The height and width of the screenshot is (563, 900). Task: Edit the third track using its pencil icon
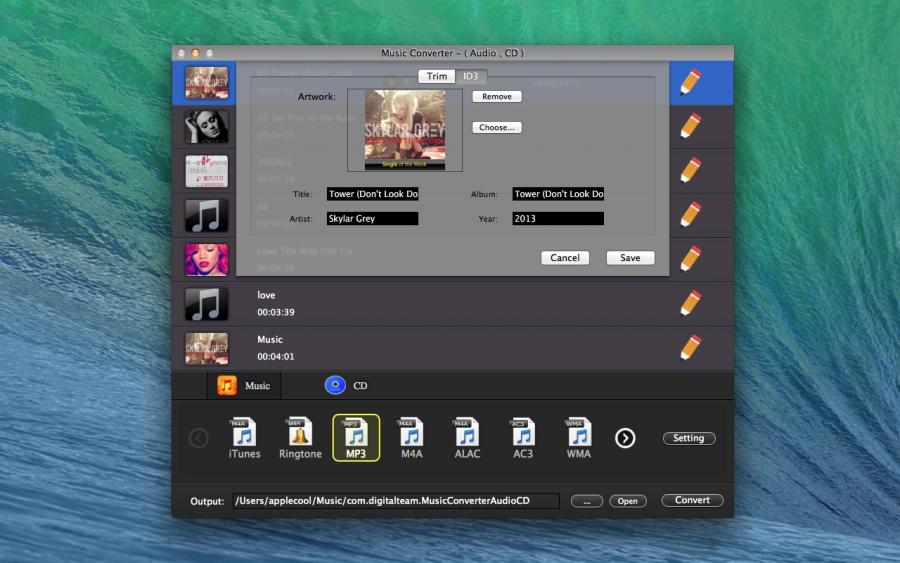click(x=690, y=170)
